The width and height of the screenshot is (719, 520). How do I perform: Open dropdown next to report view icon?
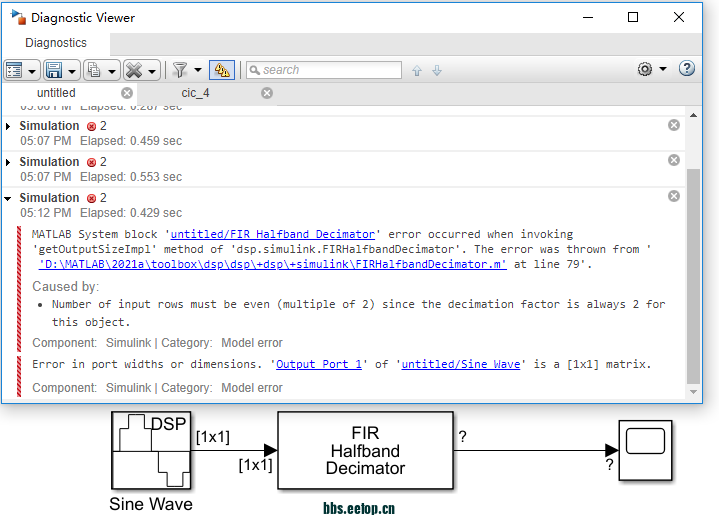(x=32, y=72)
